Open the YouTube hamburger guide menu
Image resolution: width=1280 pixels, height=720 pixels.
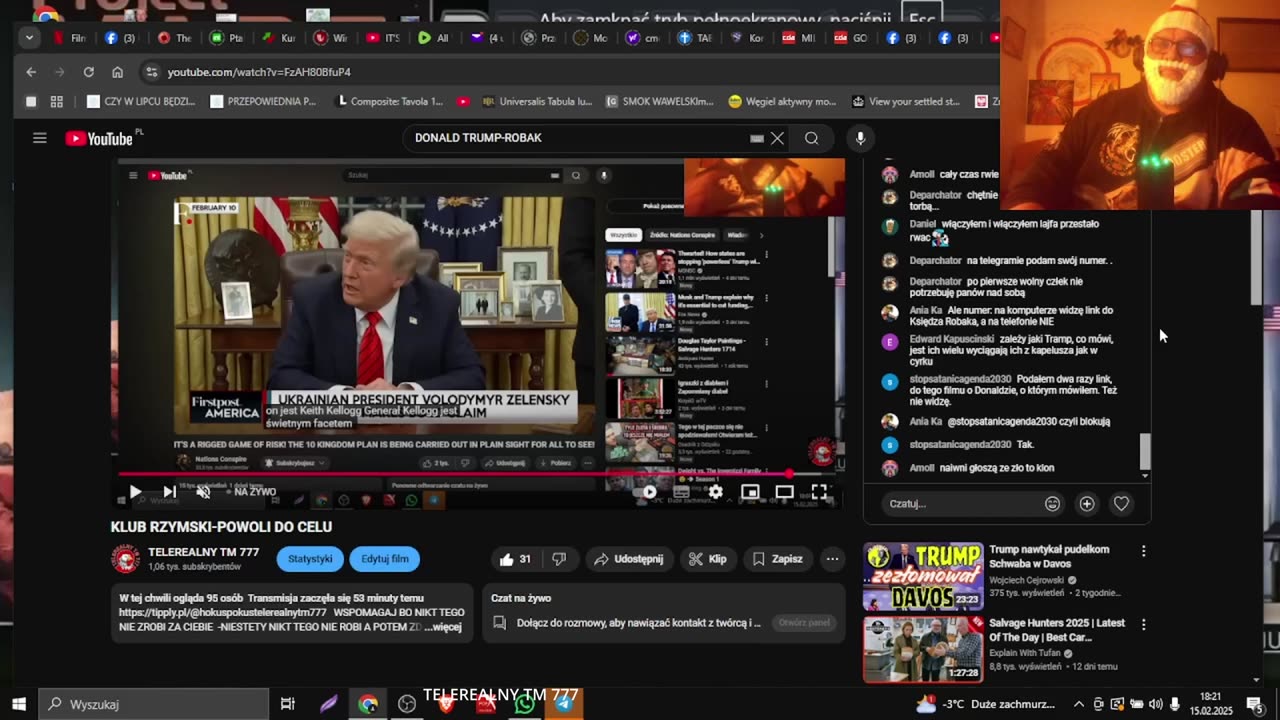[x=40, y=138]
